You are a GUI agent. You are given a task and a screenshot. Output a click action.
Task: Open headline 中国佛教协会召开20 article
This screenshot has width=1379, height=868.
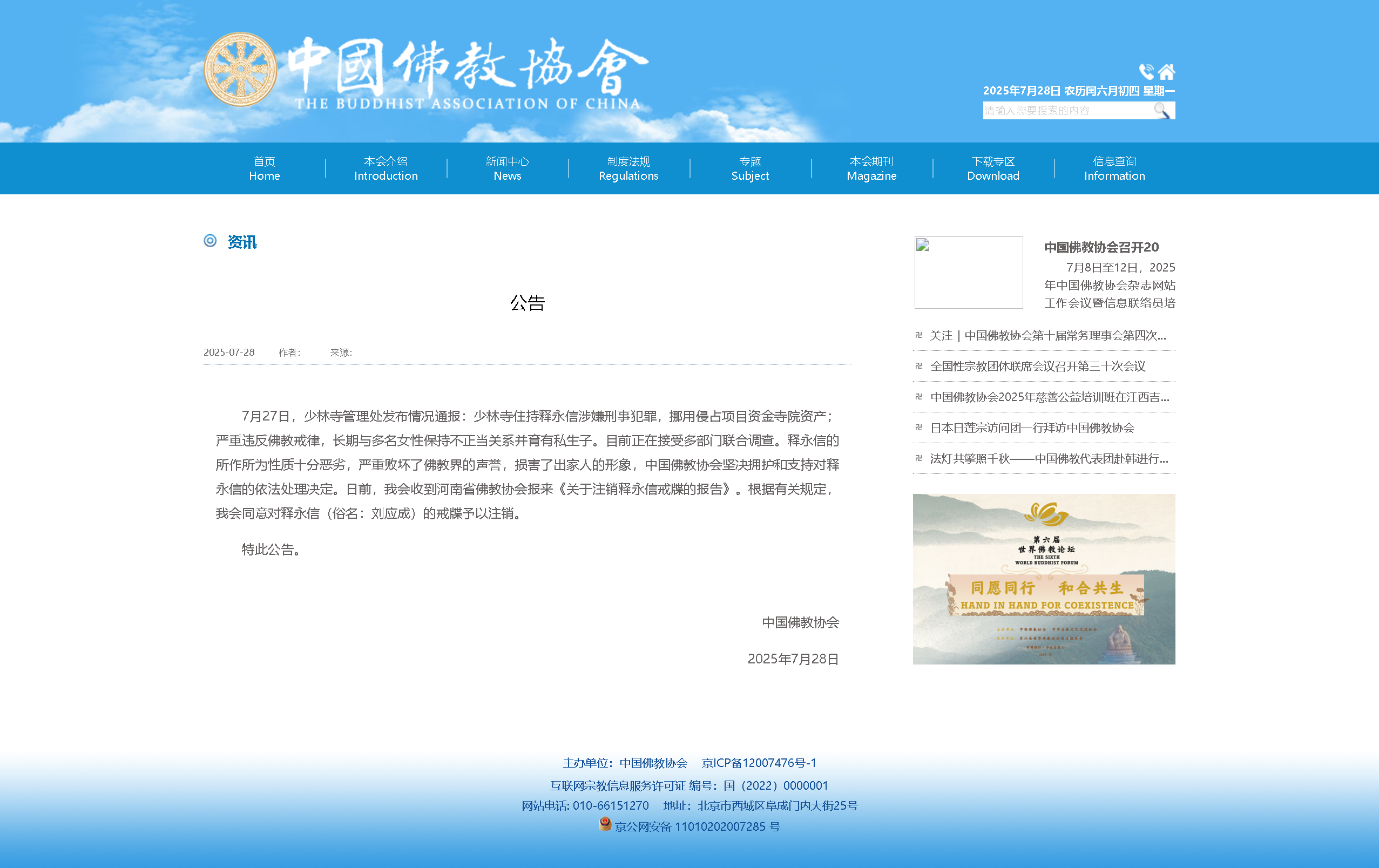(1101, 247)
